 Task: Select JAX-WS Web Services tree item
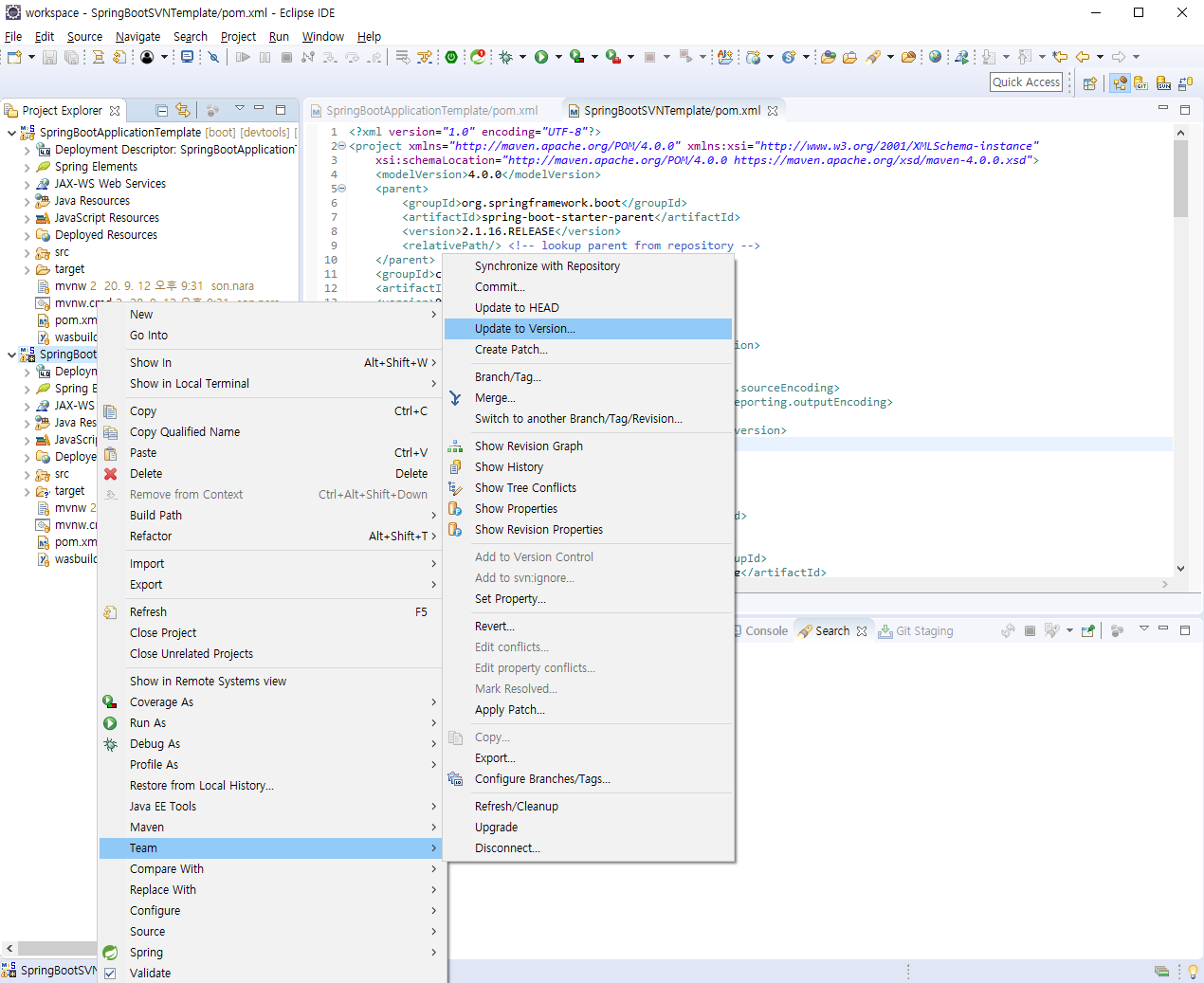tap(110, 184)
